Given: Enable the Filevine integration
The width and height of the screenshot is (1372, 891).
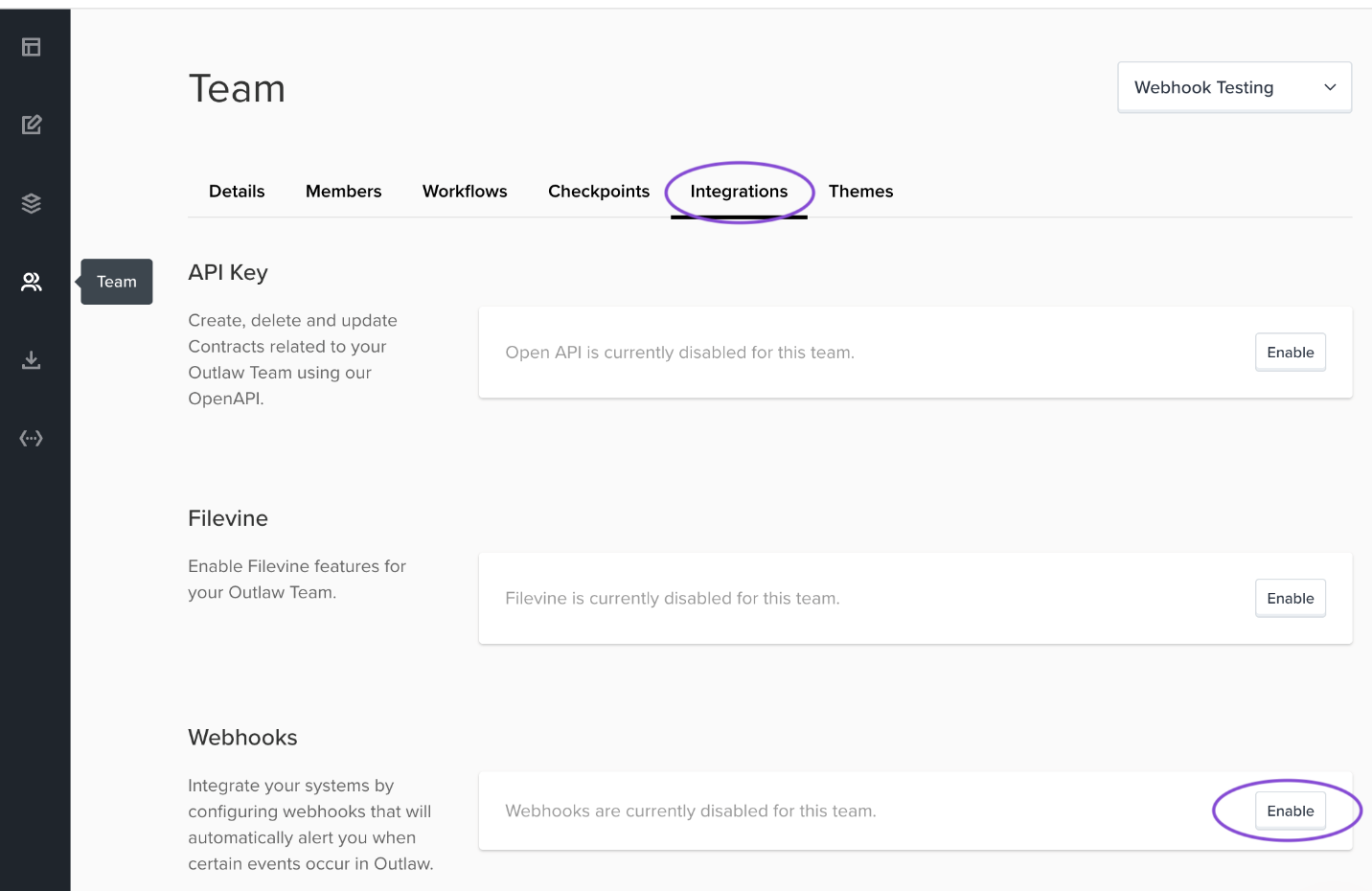Looking at the screenshot, I should tap(1290, 599).
